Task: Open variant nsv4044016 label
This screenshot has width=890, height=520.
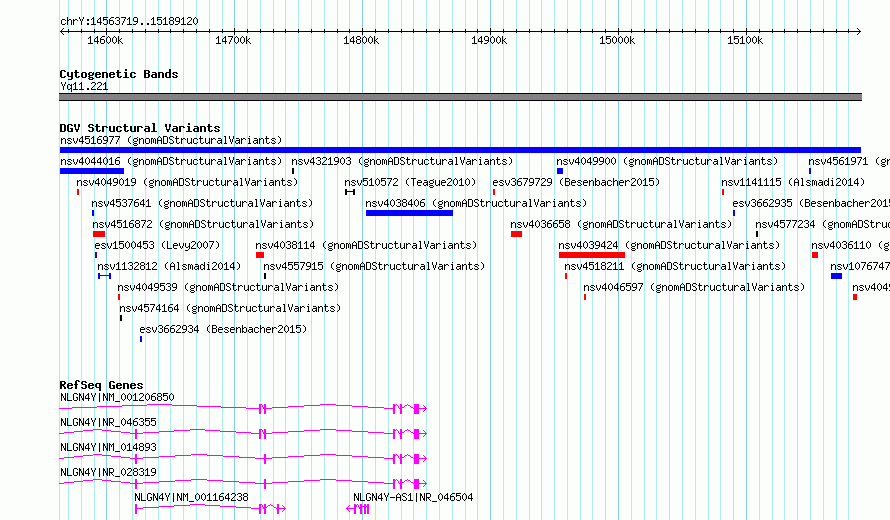Action: 171,161
